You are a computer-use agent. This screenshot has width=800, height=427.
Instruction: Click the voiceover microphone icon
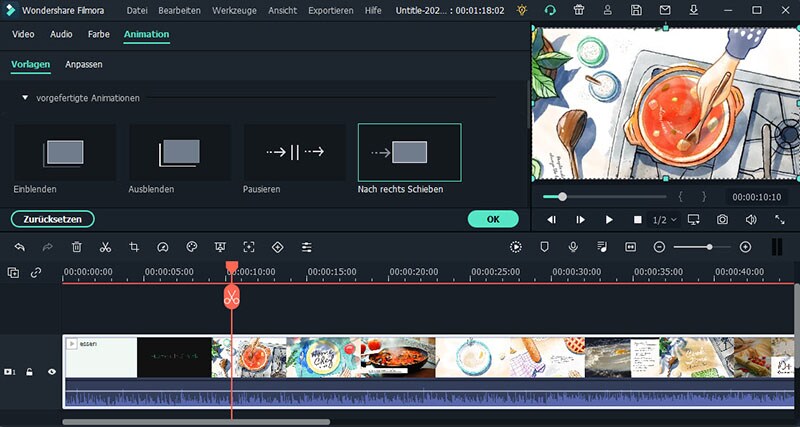(573, 247)
